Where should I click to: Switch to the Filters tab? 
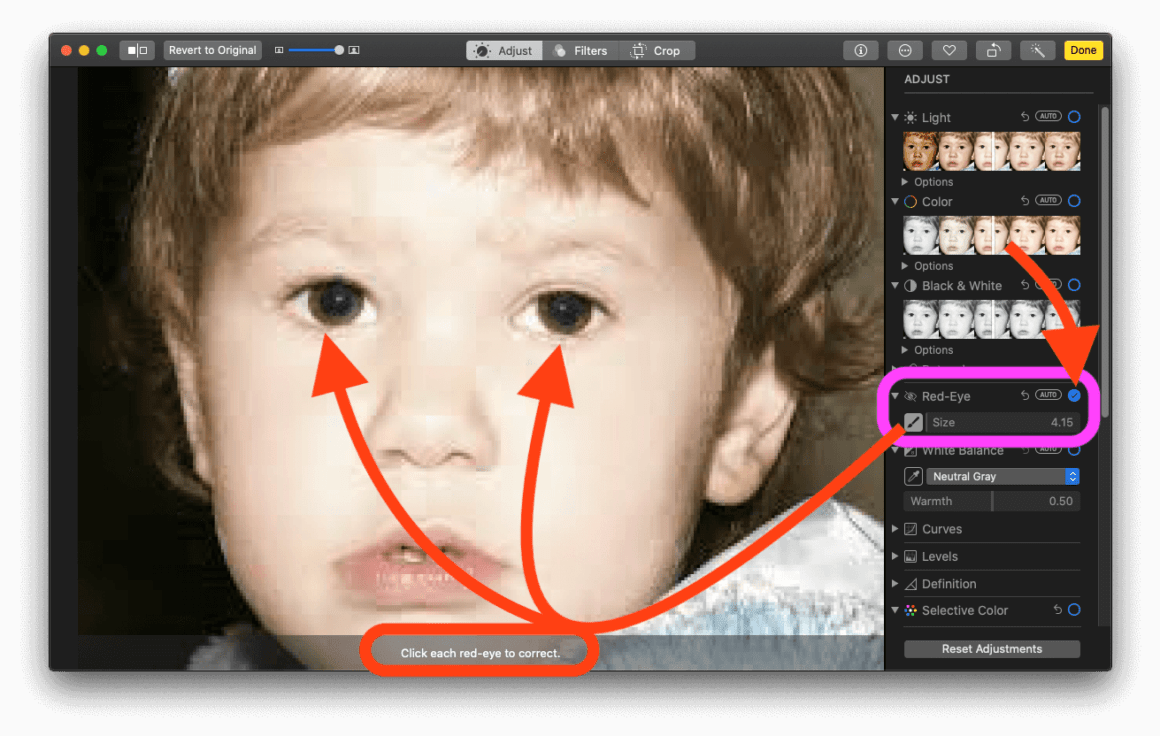click(581, 50)
